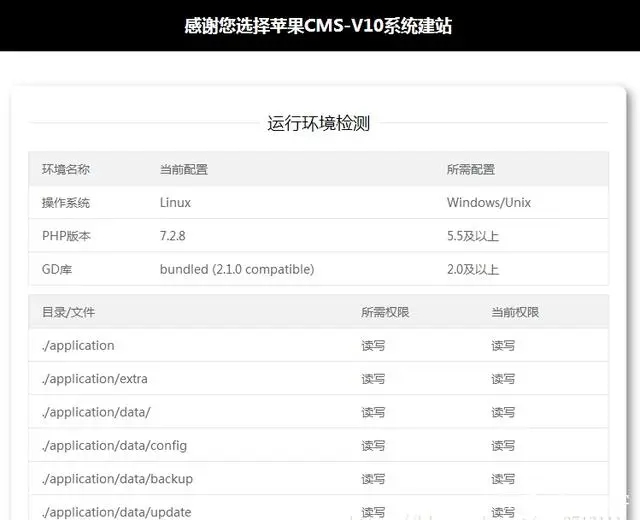Select the 当前配置 column header

(x=183, y=169)
